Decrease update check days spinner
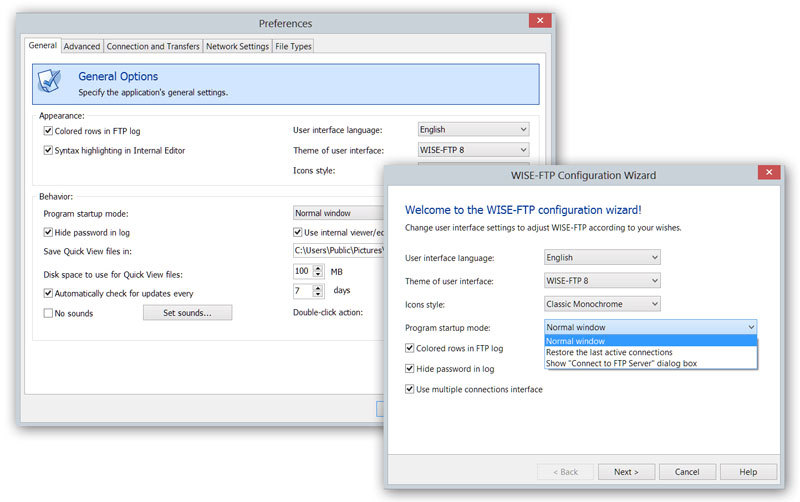Screen dimensions: 800x502 pos(318,294)
